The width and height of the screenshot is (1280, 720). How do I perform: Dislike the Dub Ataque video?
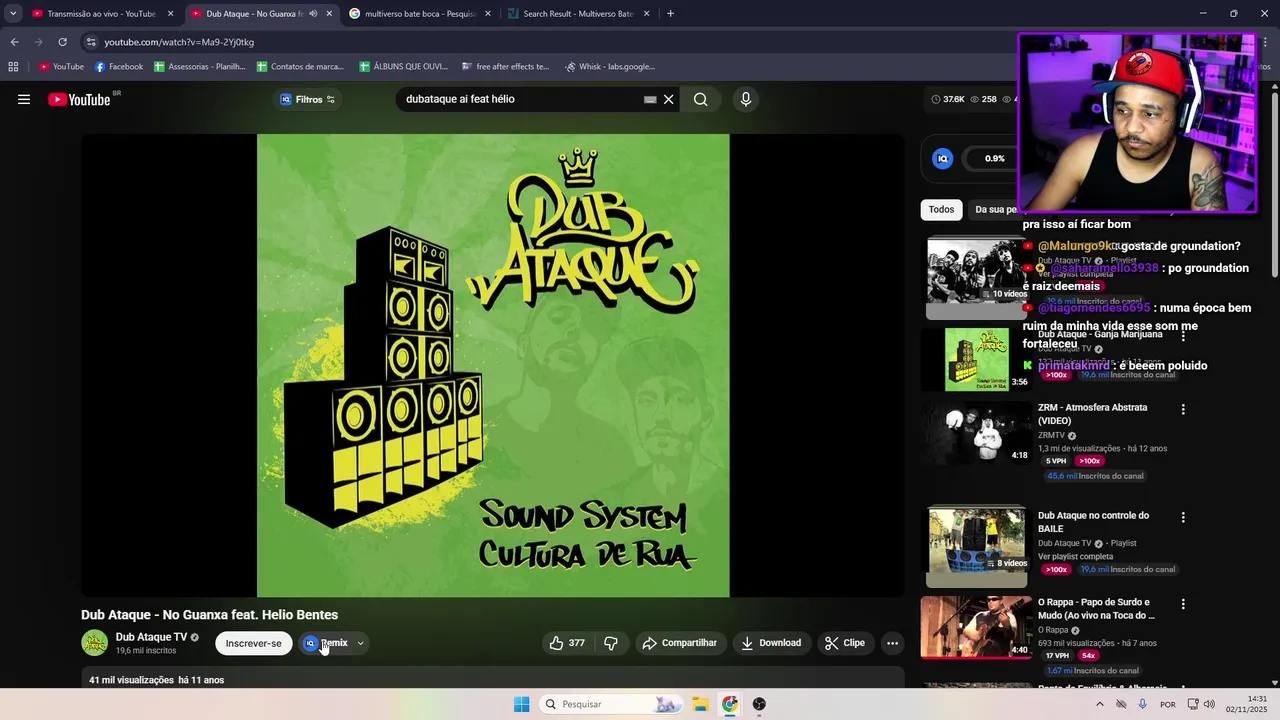611,643
